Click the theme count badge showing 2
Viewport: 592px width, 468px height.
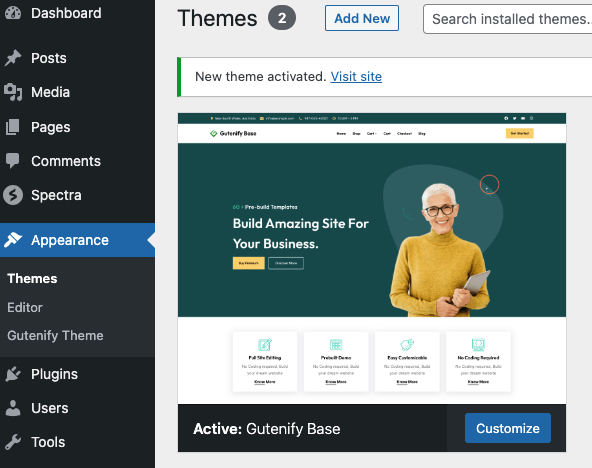coord(282,18)
